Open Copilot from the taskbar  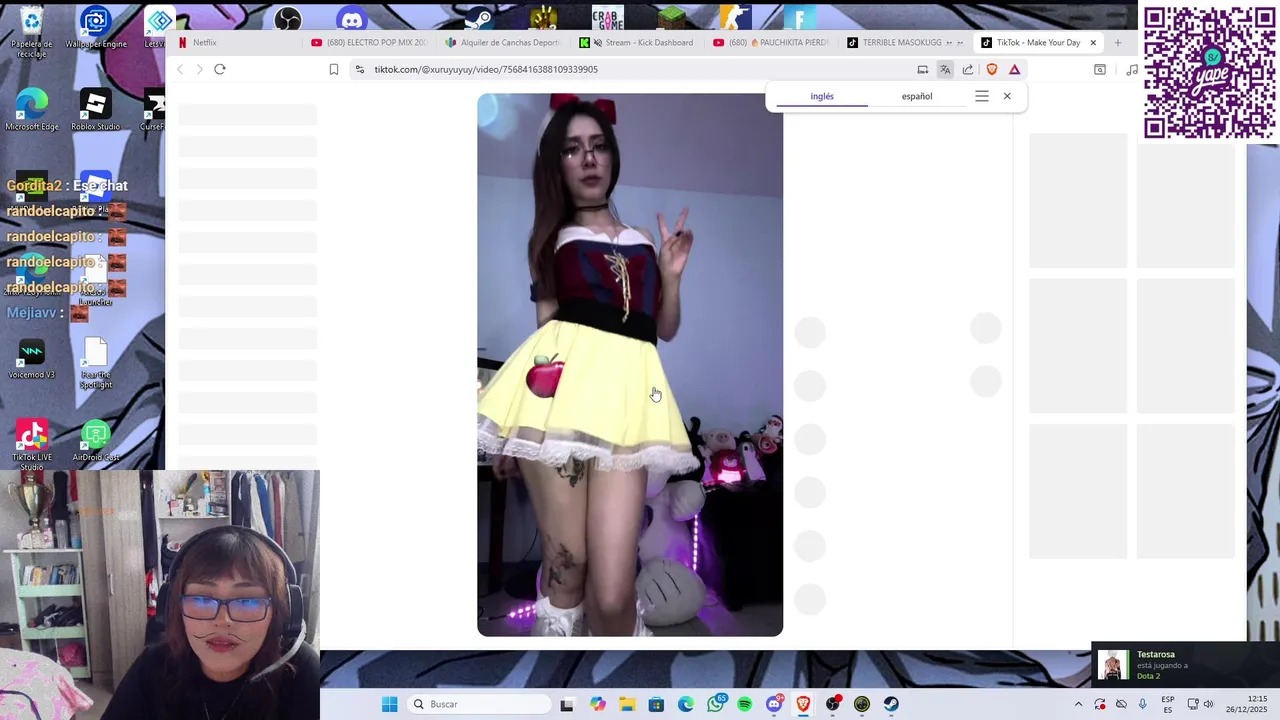click(x=598, y=704)
